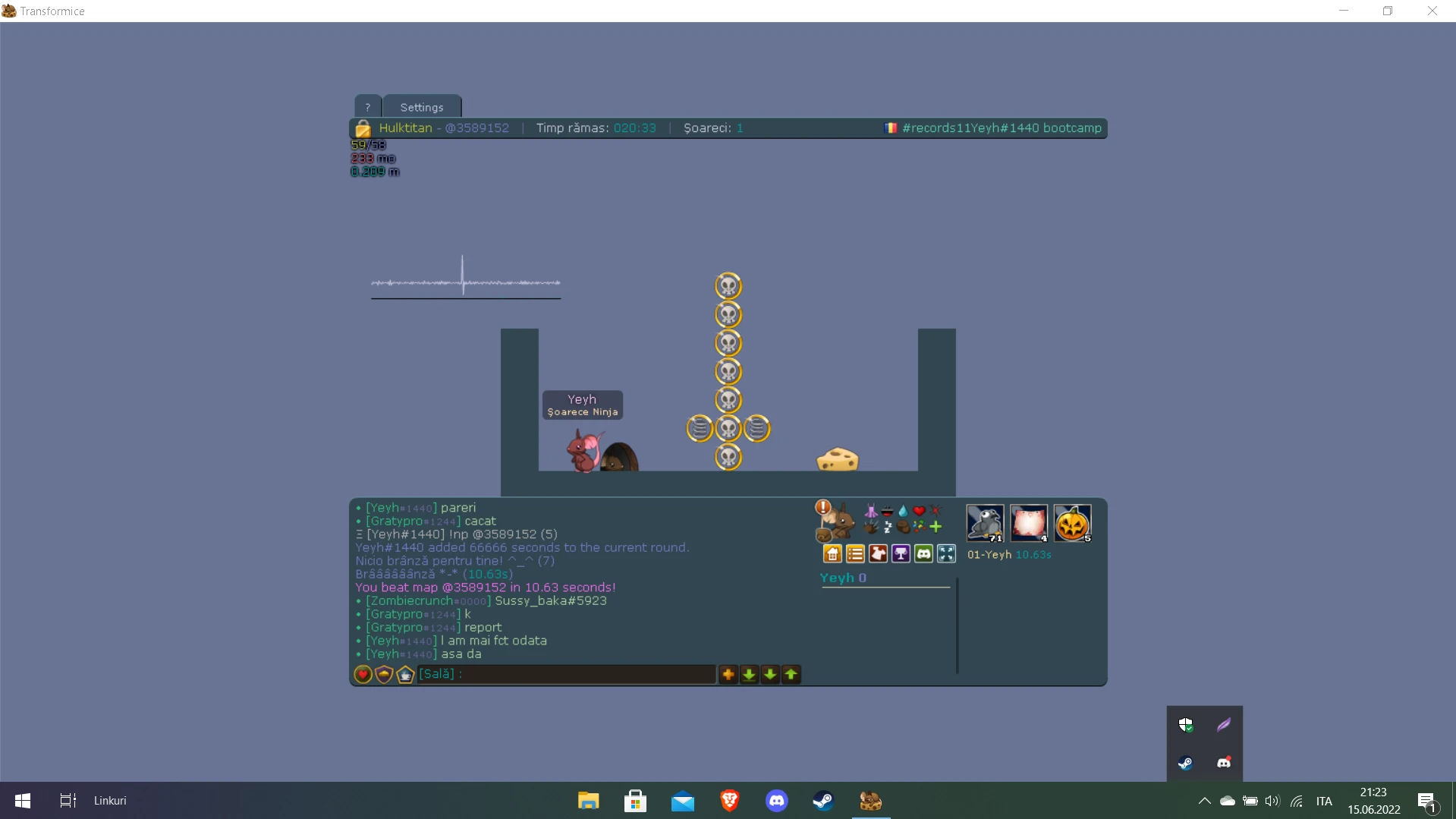Click the Linkuri taskbar toolbar
This screenshot has width=1456, height=819.
coord(110,801)
